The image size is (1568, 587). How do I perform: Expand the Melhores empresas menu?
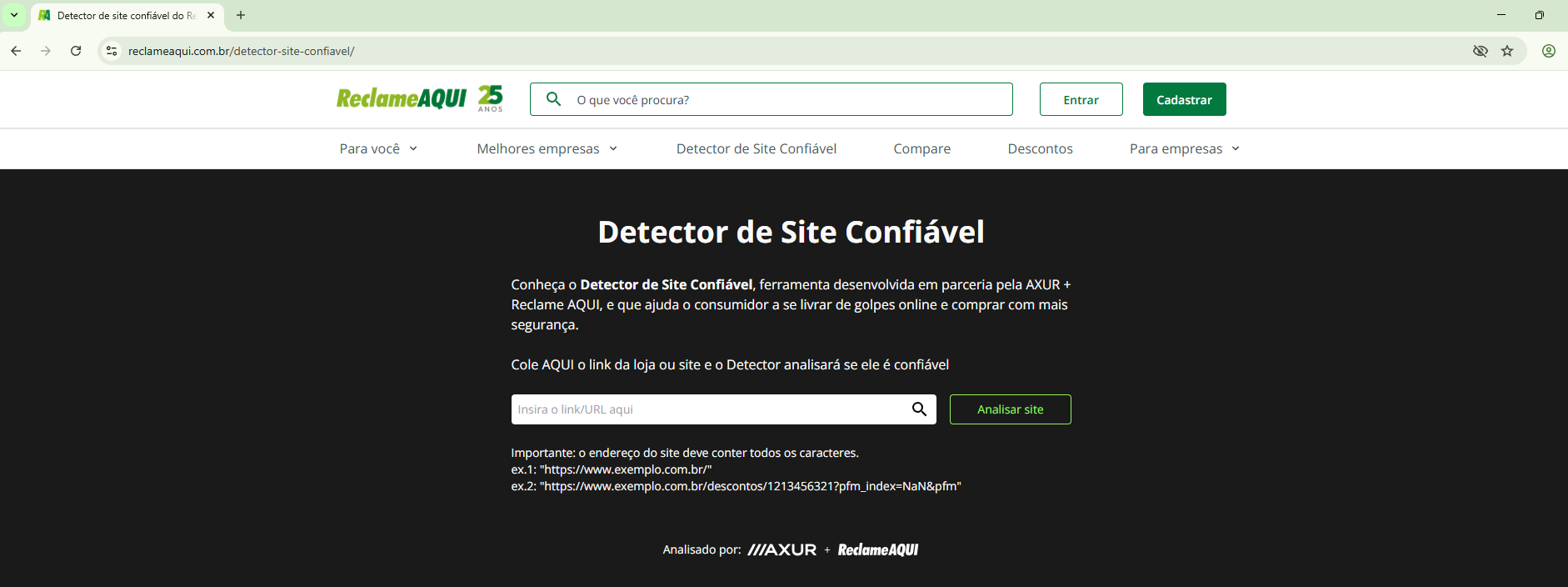[x=547, y=148]
